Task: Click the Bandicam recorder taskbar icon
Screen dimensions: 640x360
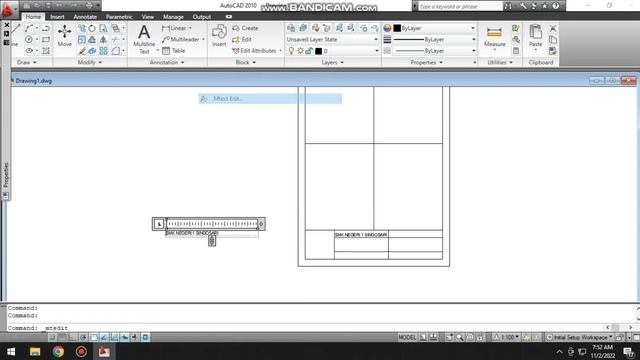Action: (81, 351)
